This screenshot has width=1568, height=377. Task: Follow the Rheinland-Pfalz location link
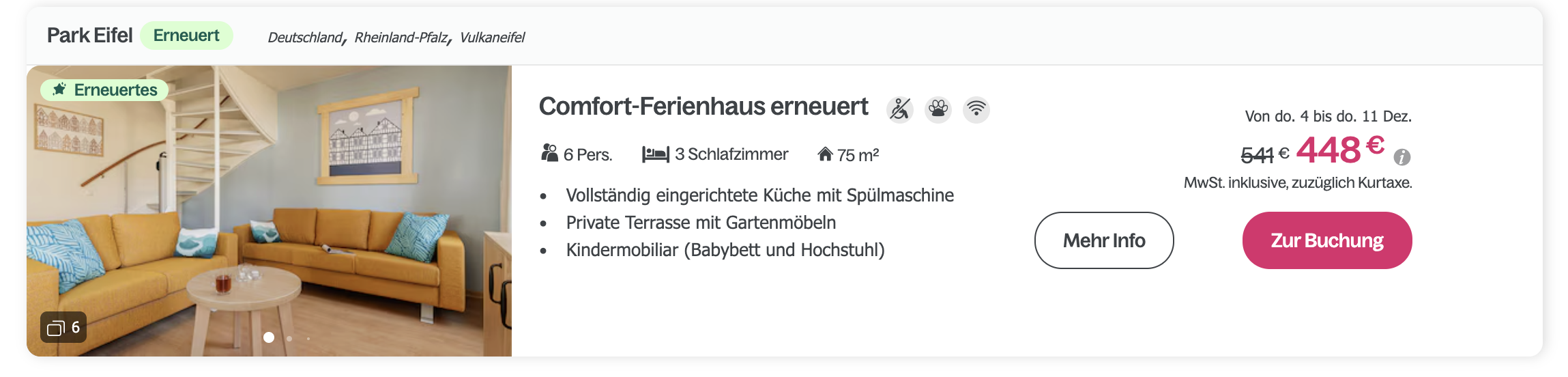tap(401, 38)
